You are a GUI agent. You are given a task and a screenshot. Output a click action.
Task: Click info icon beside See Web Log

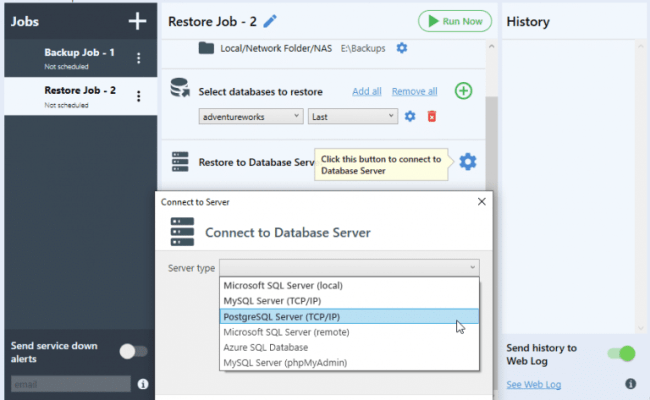click(x=631, y=384)
